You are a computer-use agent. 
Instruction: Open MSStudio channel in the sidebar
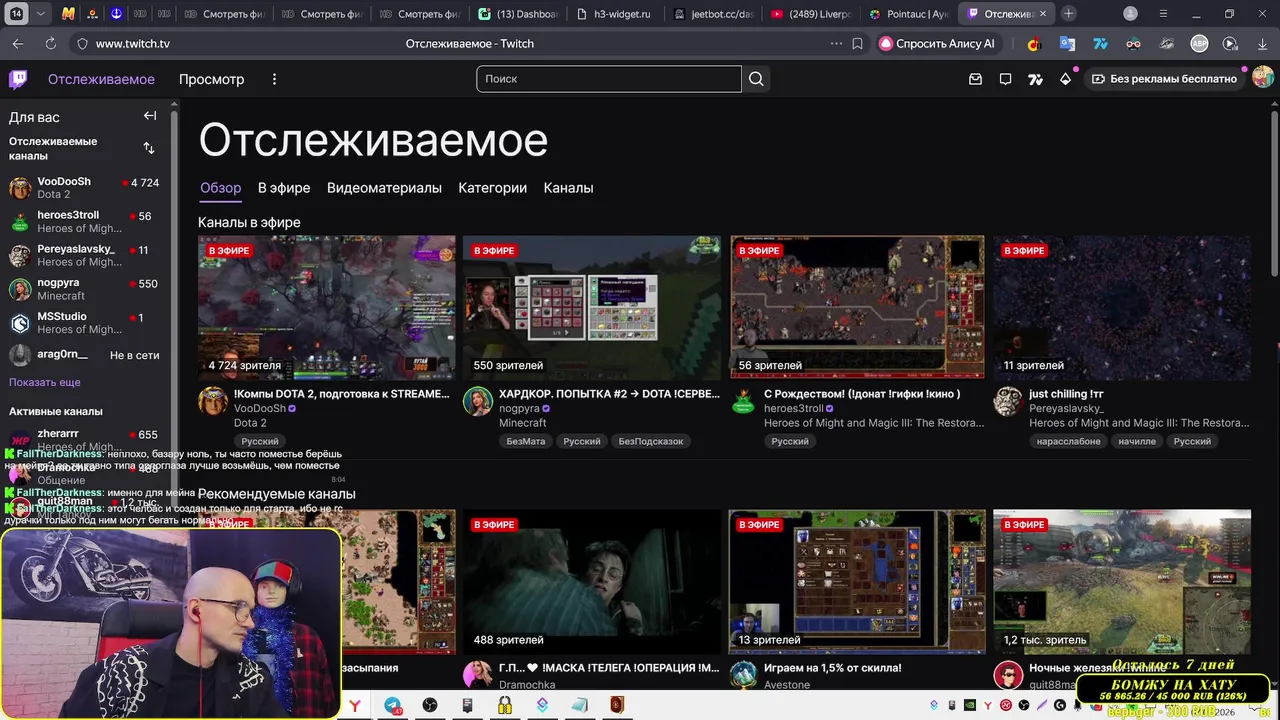click(x=86, y=323)
